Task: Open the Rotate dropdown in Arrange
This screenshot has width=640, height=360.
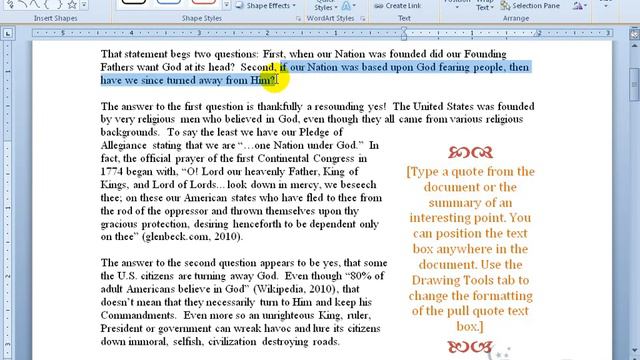Action: 580,5
